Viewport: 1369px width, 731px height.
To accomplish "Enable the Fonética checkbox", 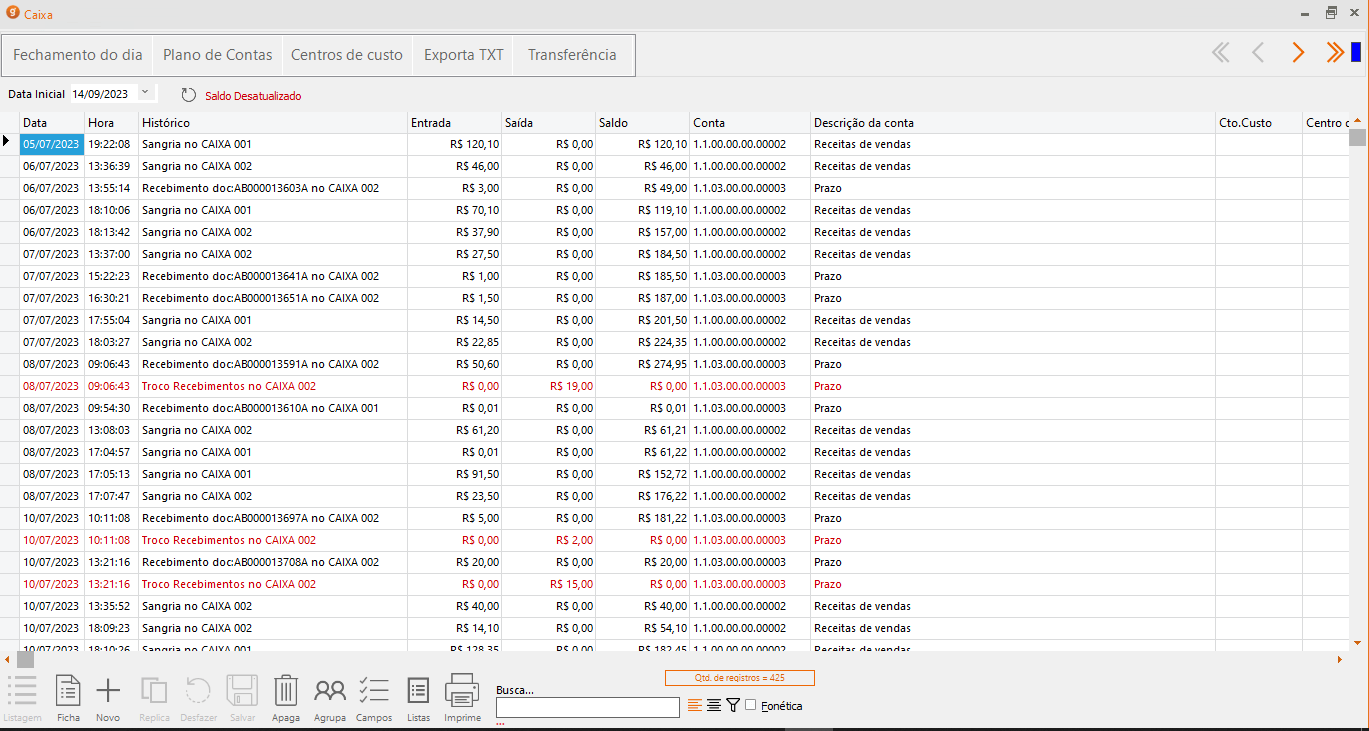I will click(x=751, y=705).
